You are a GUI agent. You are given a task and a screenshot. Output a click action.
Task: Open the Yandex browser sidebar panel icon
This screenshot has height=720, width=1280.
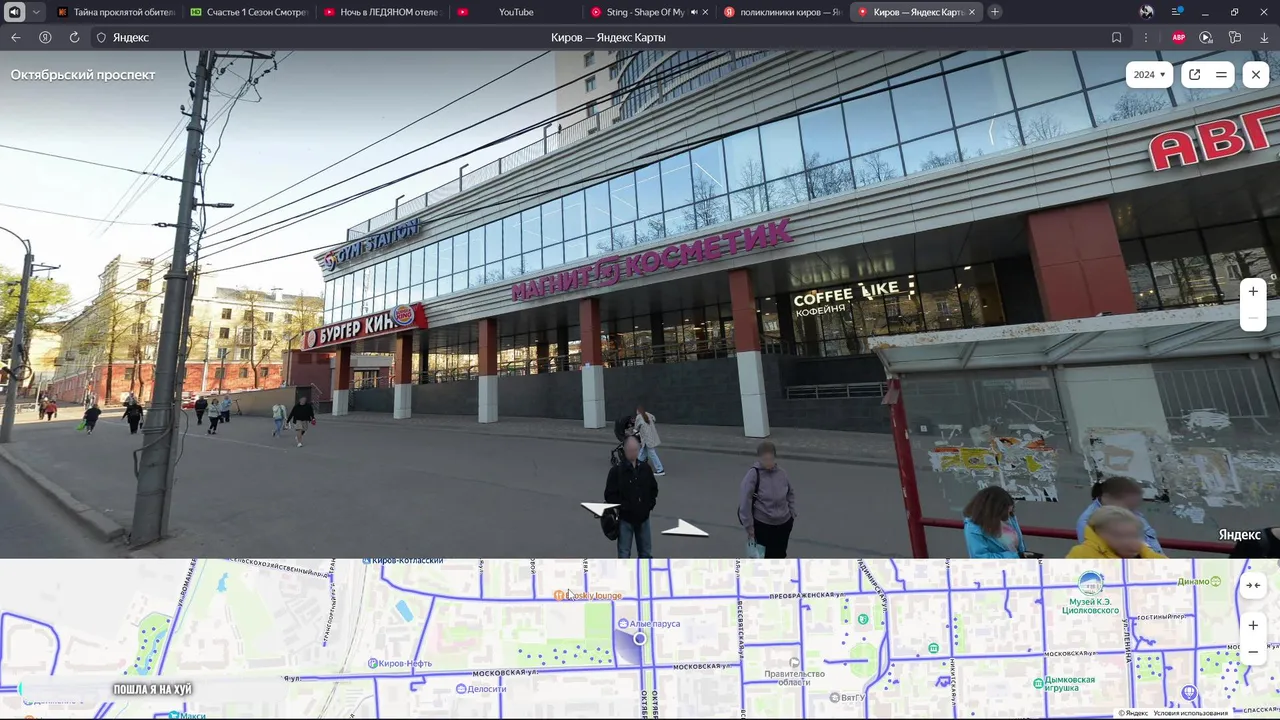(1177, 12)
